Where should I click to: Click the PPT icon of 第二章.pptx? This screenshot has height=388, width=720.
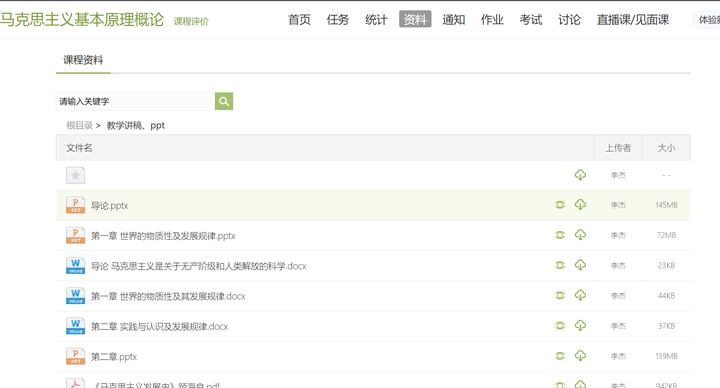pos(75,356)
